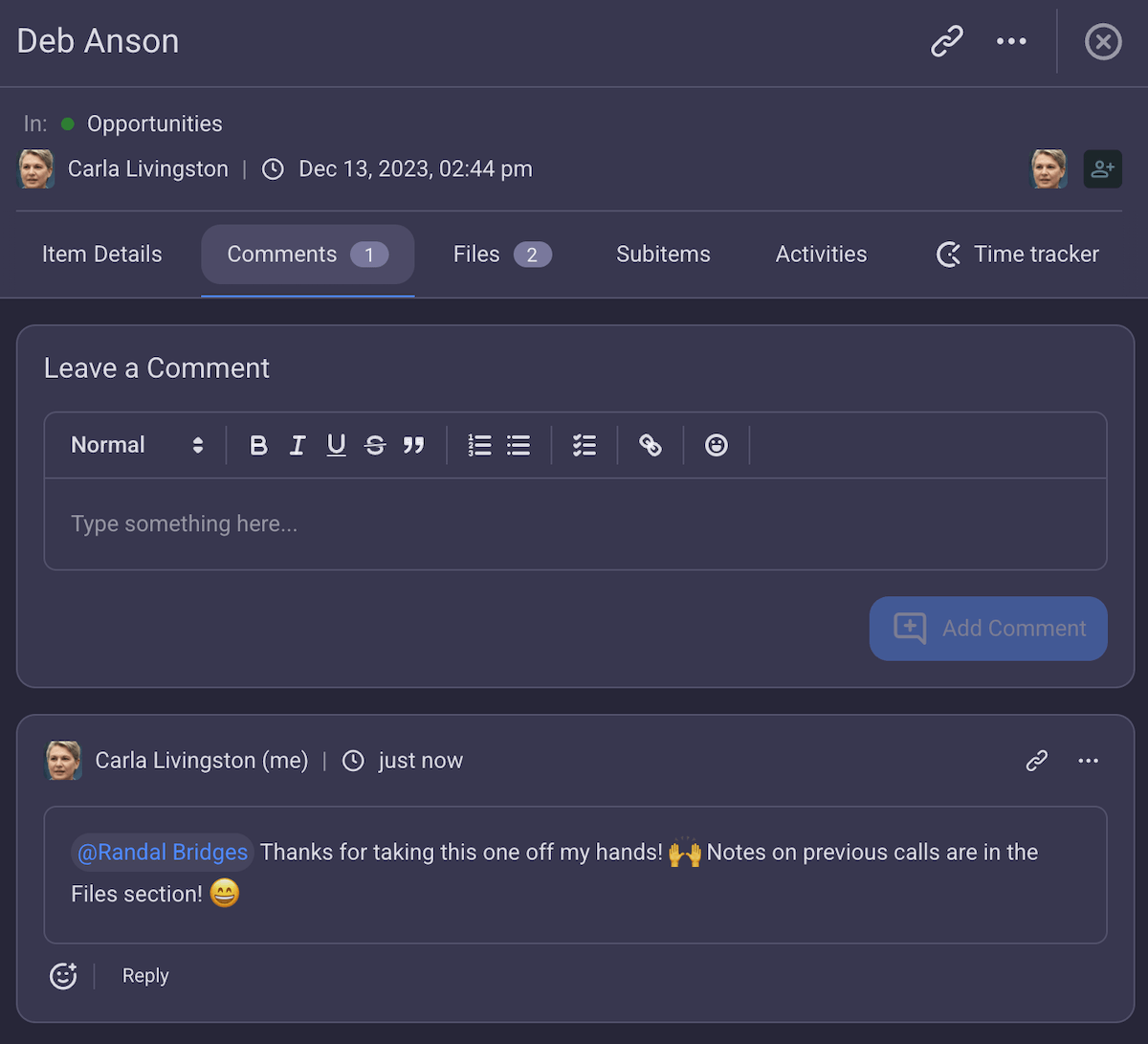Click inside the comment input field
Screen dimensions: 1148x1044
[574, 523]
